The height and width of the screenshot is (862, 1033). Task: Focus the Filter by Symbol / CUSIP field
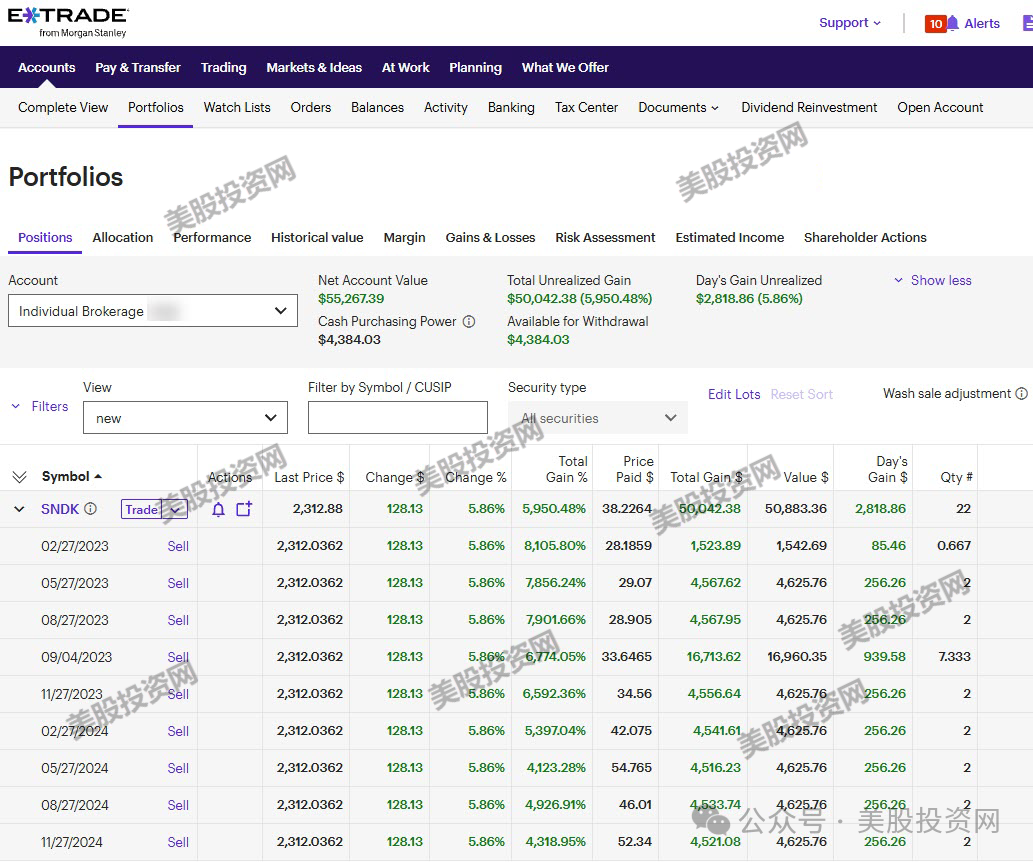click(397, 418)
